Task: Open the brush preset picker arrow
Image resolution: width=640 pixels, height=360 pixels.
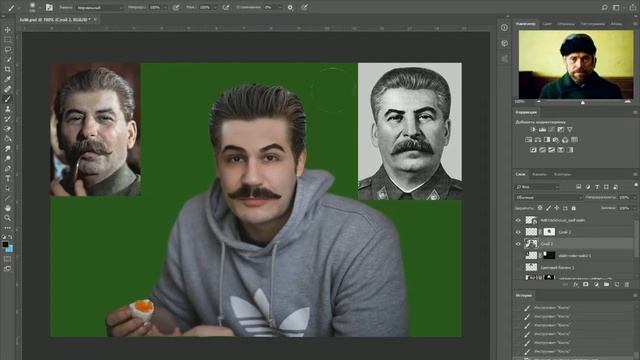Action: tap(39, 7)
